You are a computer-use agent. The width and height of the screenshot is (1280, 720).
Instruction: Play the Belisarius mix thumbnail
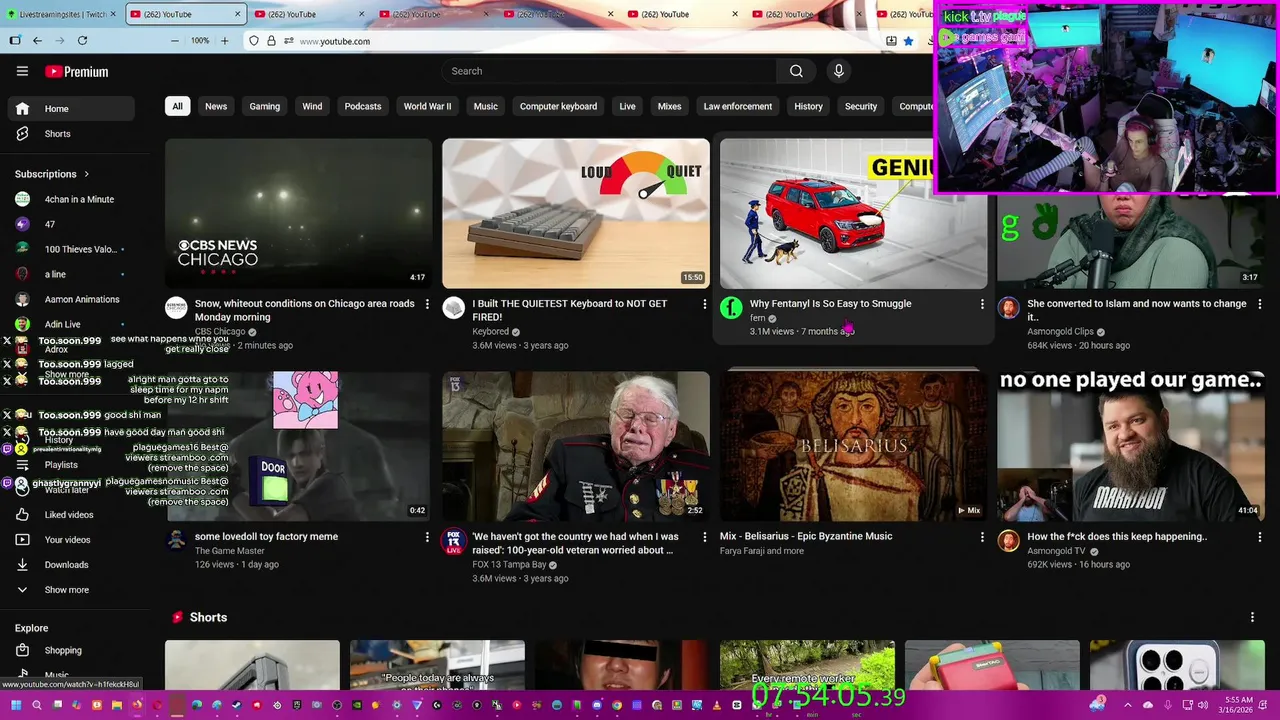coord(853,446)
